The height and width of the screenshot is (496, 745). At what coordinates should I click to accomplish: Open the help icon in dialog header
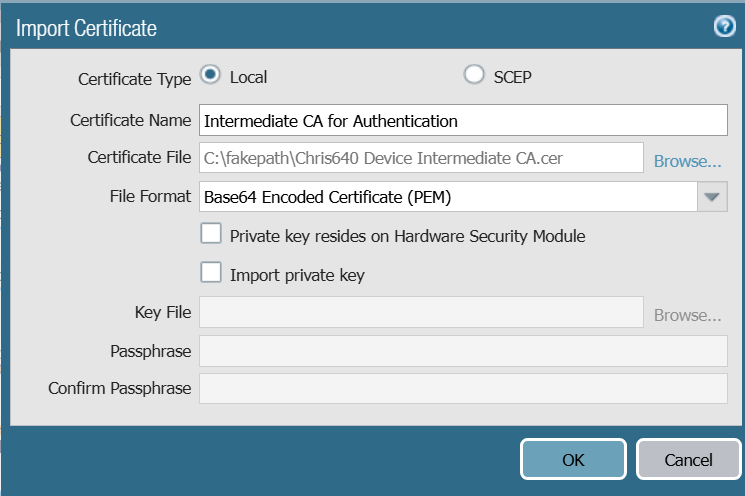tap(724, 27)
